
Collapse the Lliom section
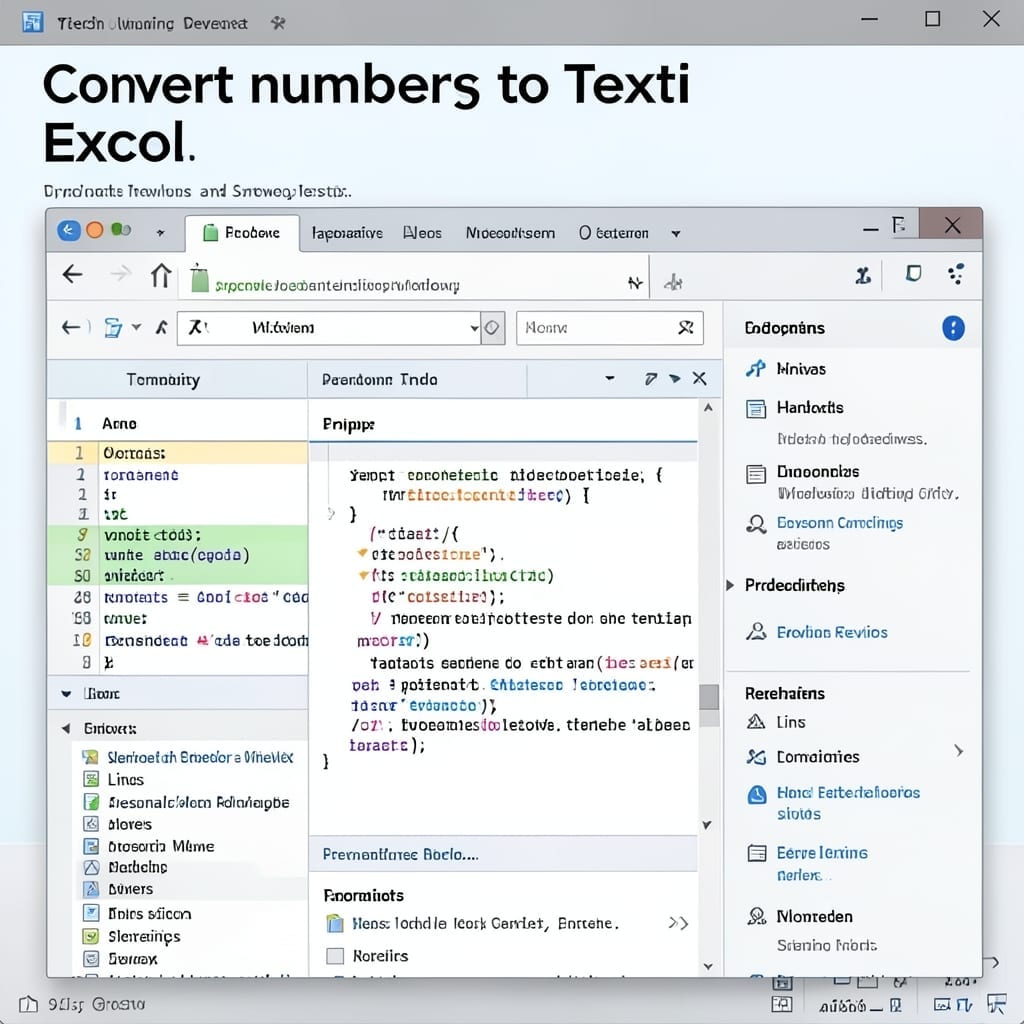point(66,694)
